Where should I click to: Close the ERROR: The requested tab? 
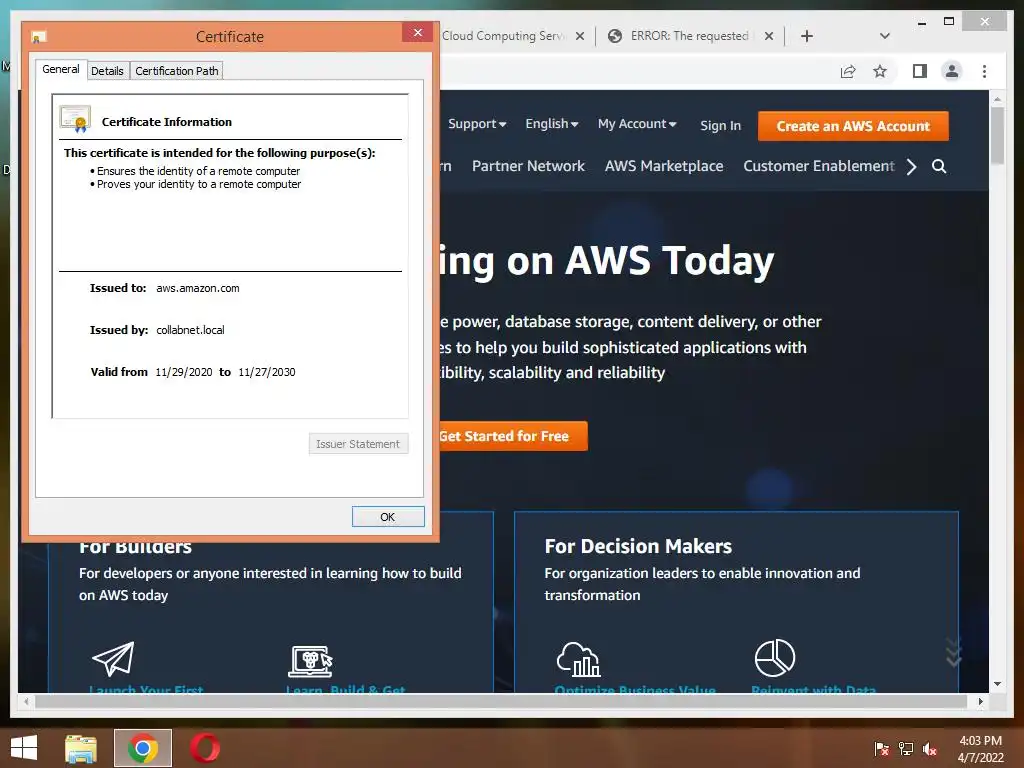point(769,36)
